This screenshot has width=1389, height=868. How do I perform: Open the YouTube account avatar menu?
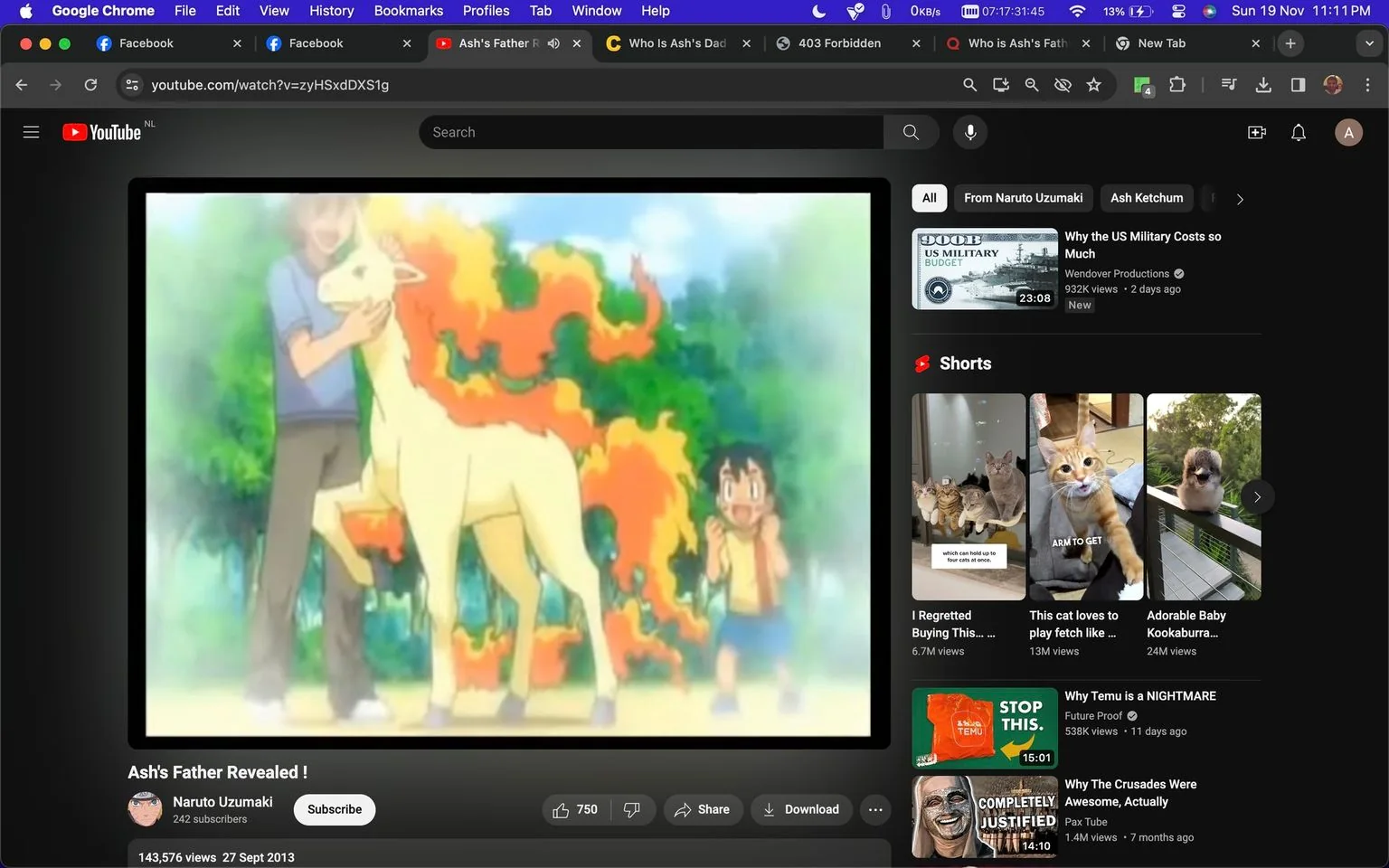tap(1348, 132)
